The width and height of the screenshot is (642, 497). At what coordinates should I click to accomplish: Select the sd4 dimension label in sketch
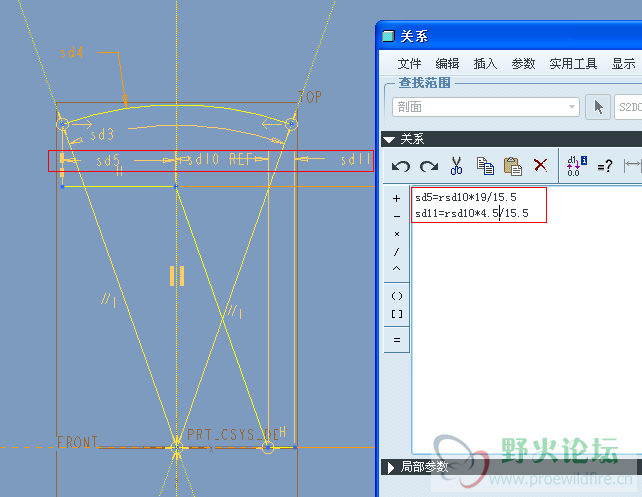pyautogui.click(x=72, y=52)
